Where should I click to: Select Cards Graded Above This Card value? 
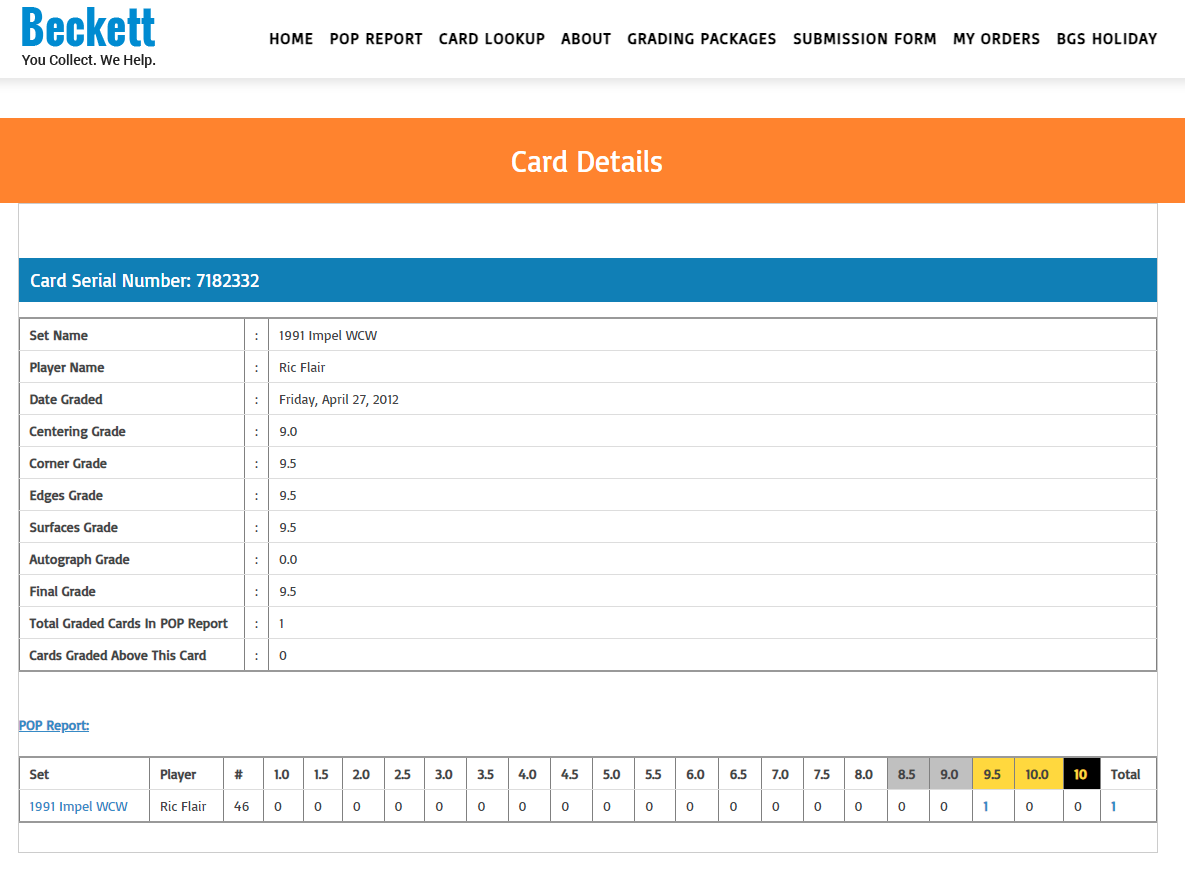pyautogui.click(x=283, y=655)
